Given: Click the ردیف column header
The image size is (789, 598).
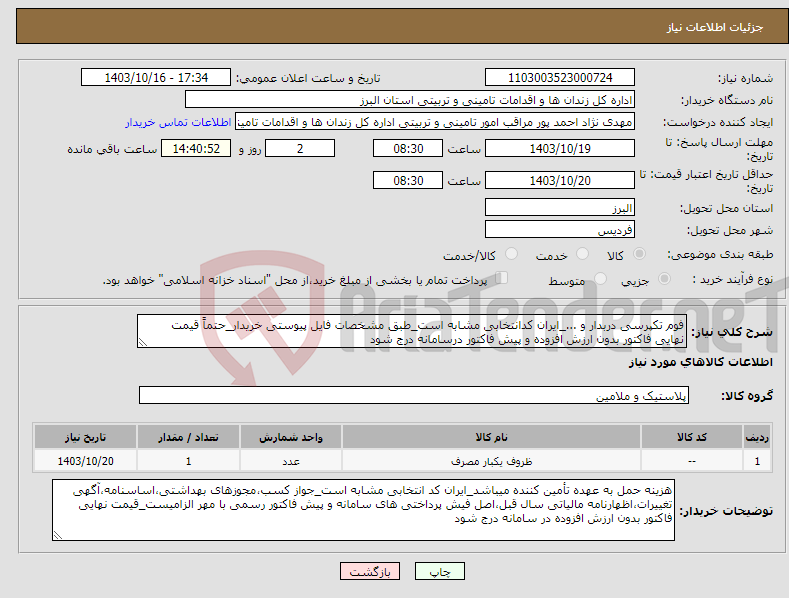Looking at the screenshot, I should coord(757,437).
